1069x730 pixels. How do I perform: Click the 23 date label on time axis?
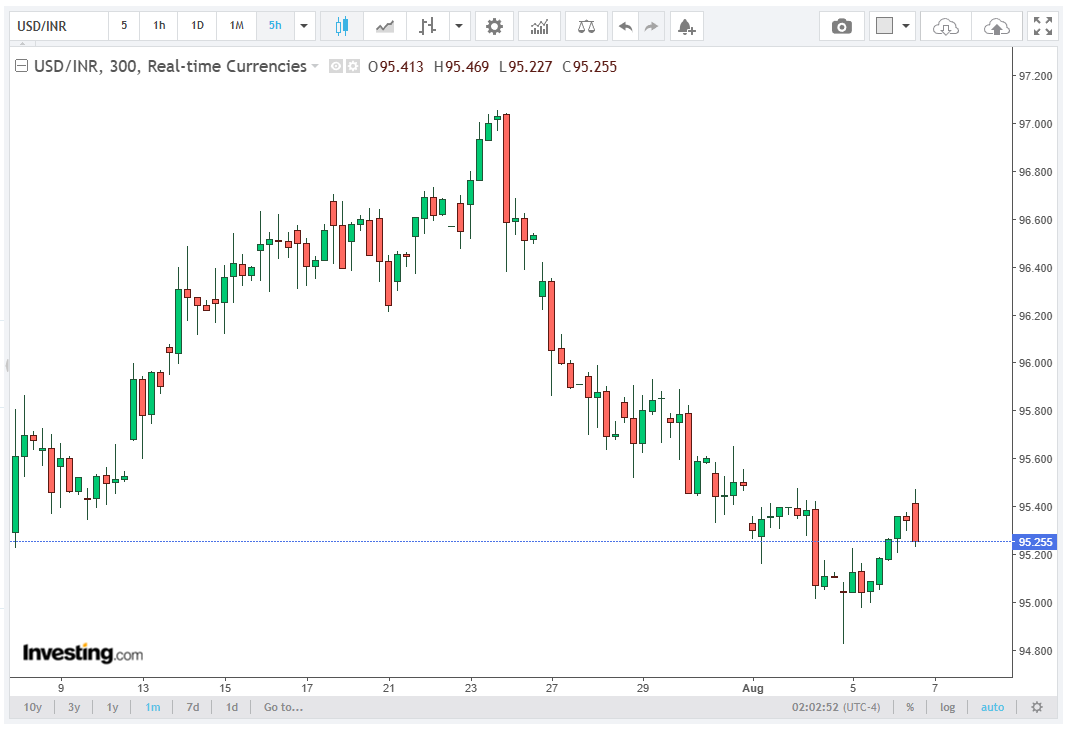tap(471, 688)
